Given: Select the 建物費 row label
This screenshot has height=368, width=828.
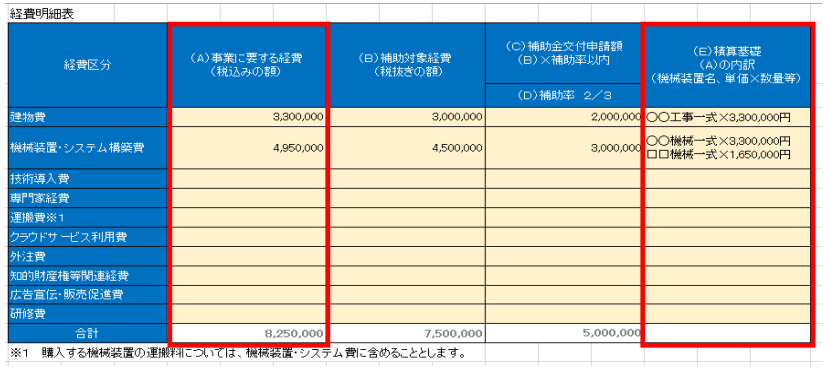Looking at the screenshot, I should point(88,117).
